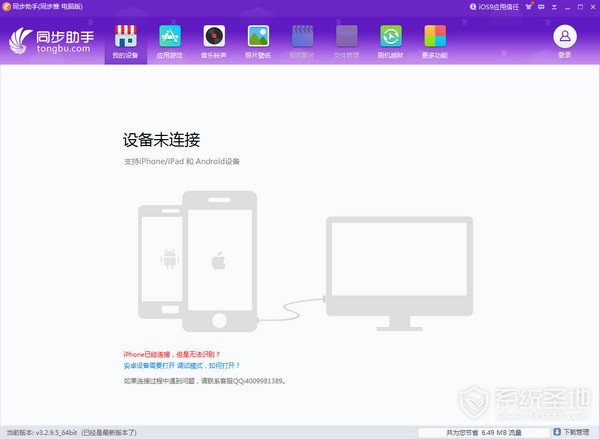The height and width of the screenshot is (440, 600).
Task: Click the 支持iPhone/iPad 和 Android设备 subtitle
Action: 182,161
